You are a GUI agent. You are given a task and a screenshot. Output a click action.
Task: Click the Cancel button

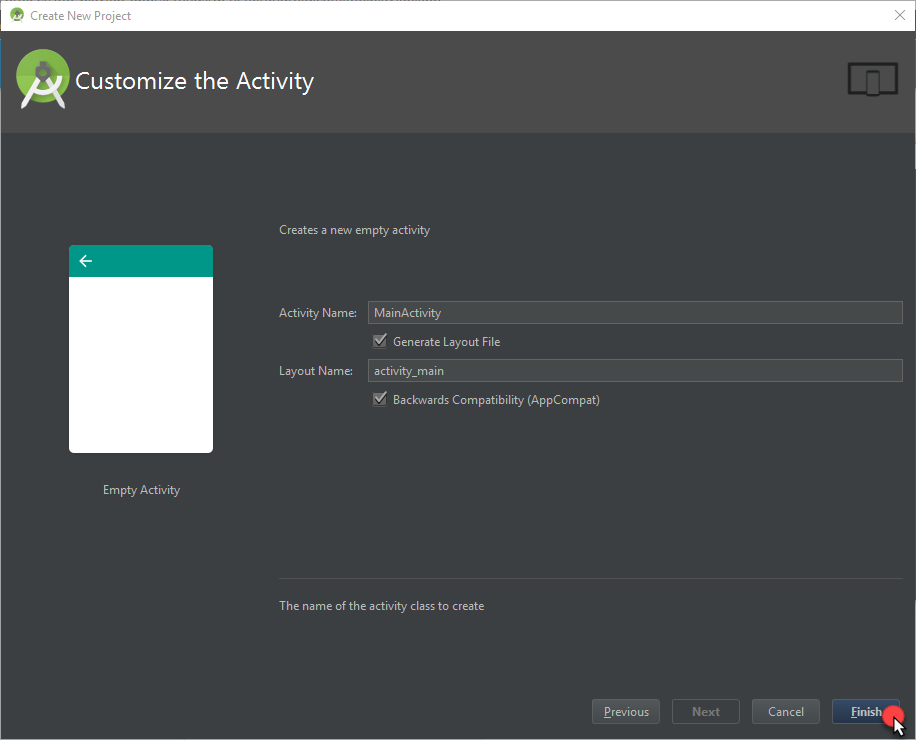tap(786, 711)
